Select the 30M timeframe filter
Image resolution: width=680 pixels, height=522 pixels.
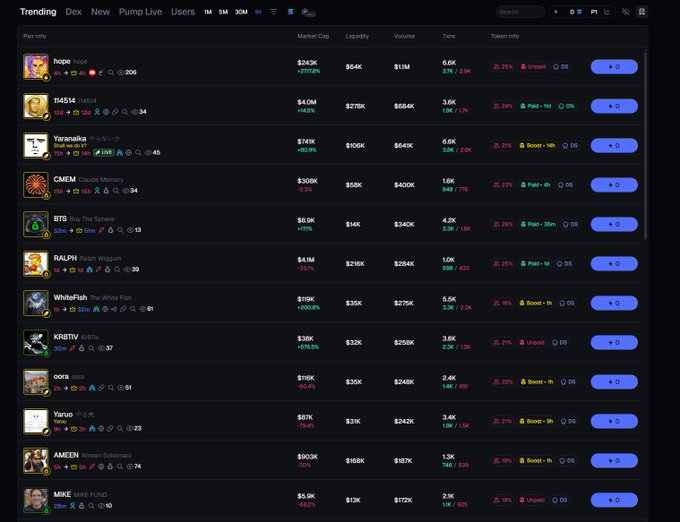tap(241, 12)
